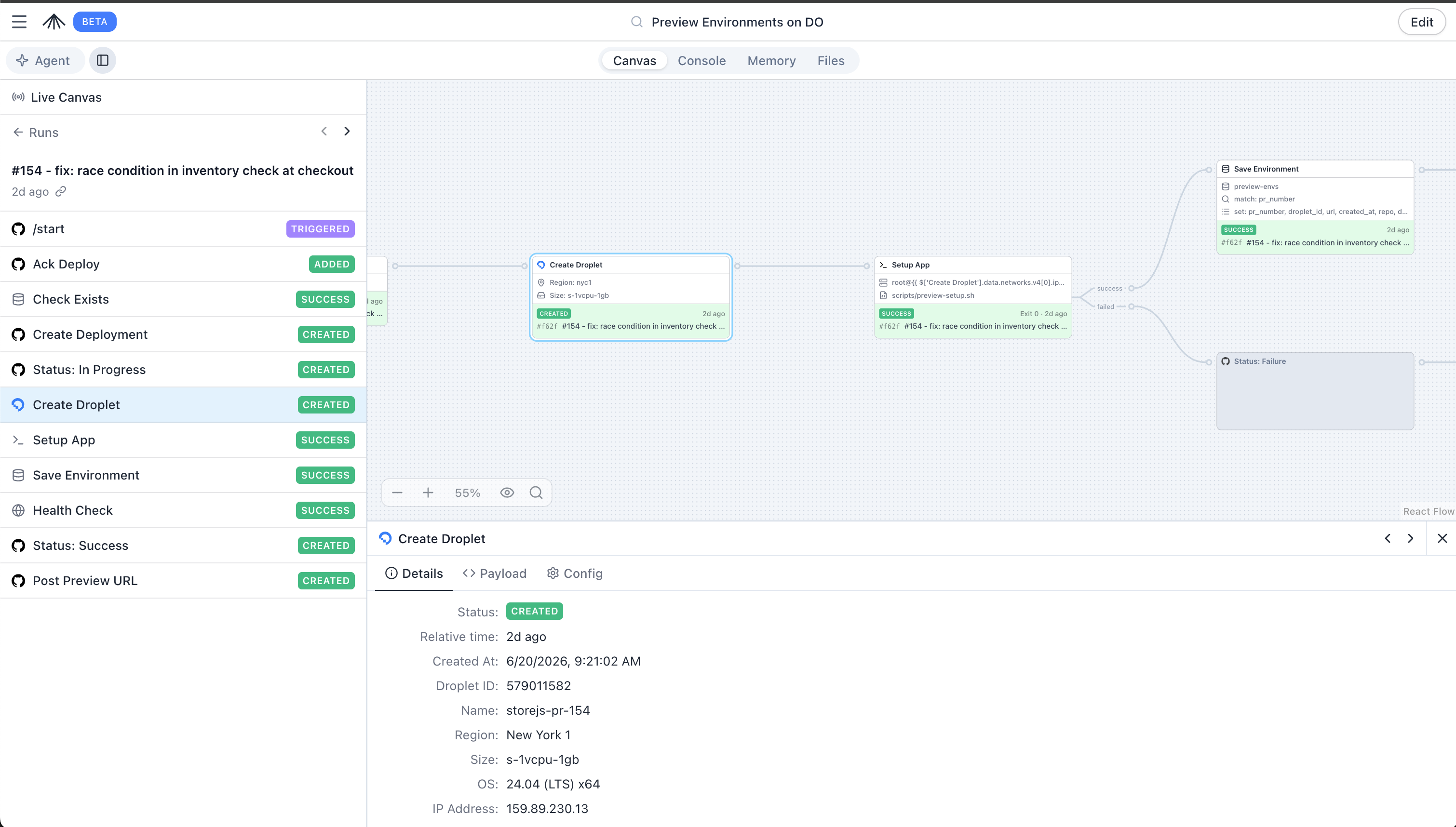Screen dimensions: 1456x827
Task: Toggle canvas visibility eye icon
Action: 507,493
